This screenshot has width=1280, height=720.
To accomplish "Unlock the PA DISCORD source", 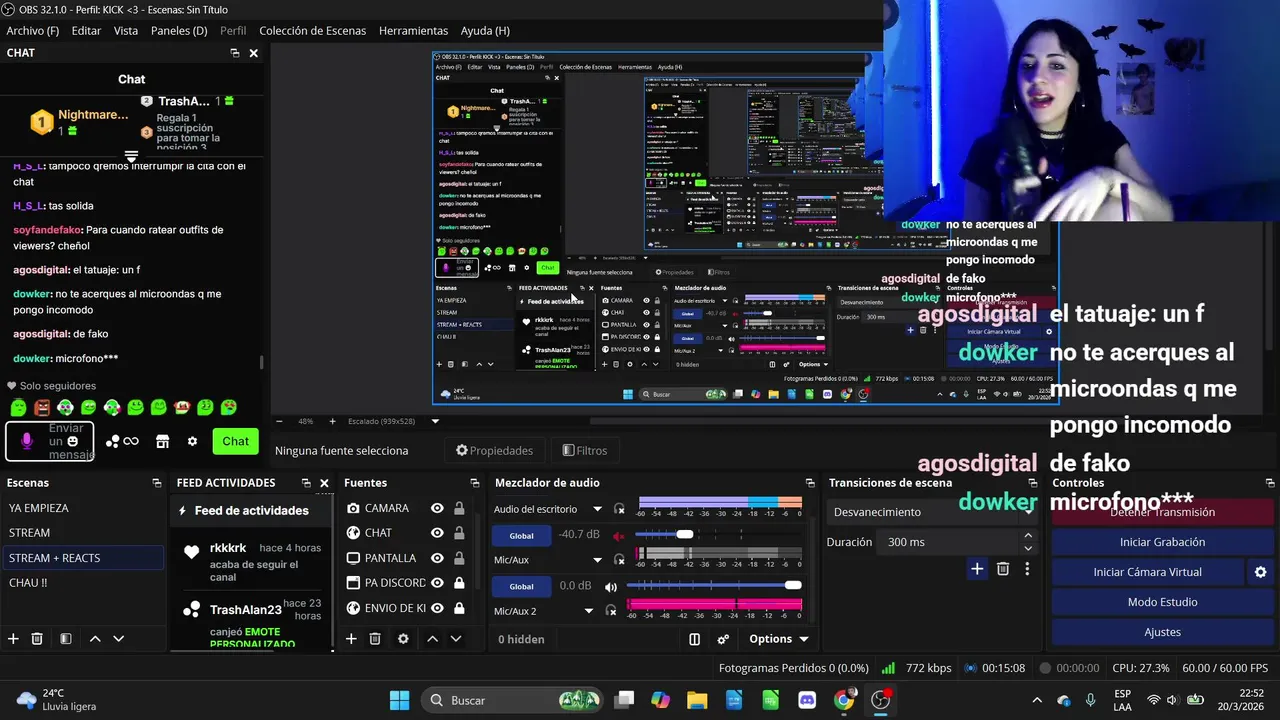I will pyautogui.click(x=459, y=583).
